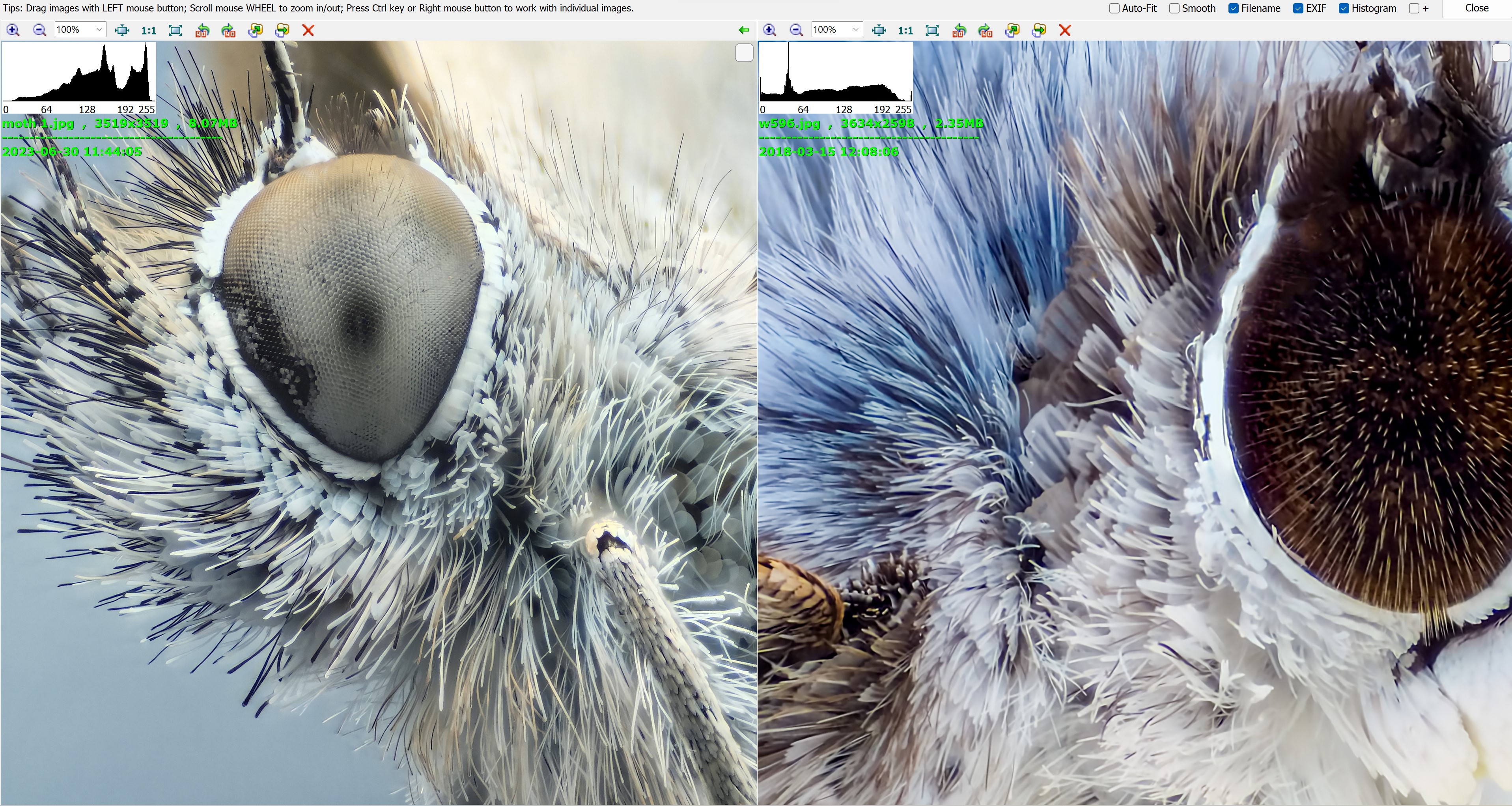Copy left image to folder
The height and width of the screenshot is (806, 1512).
point(255,30)
